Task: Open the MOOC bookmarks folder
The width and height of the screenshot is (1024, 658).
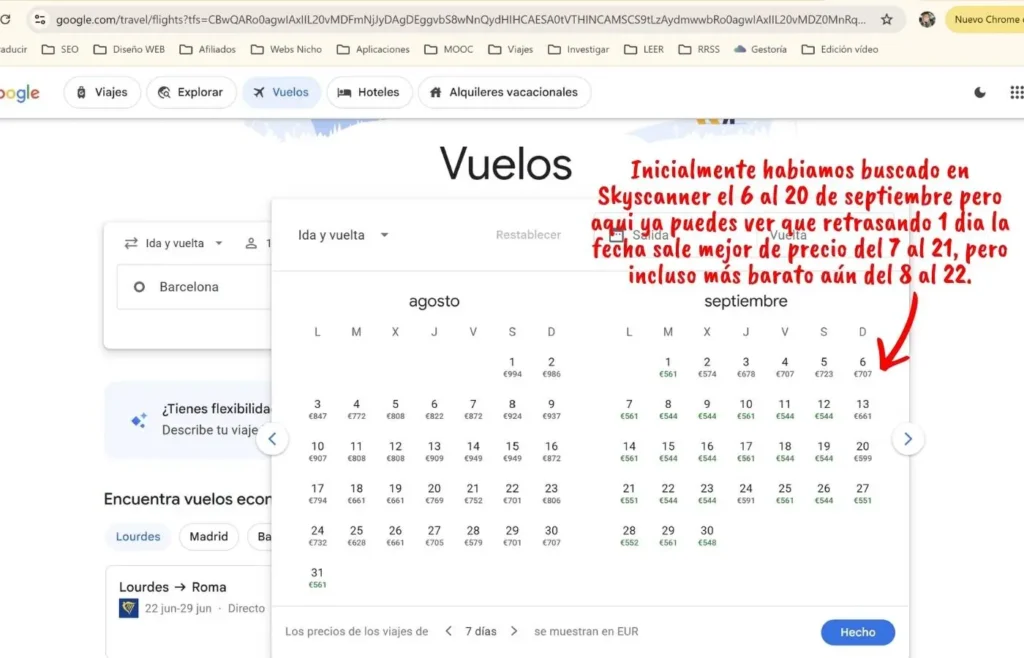Action: pos(449,50)
